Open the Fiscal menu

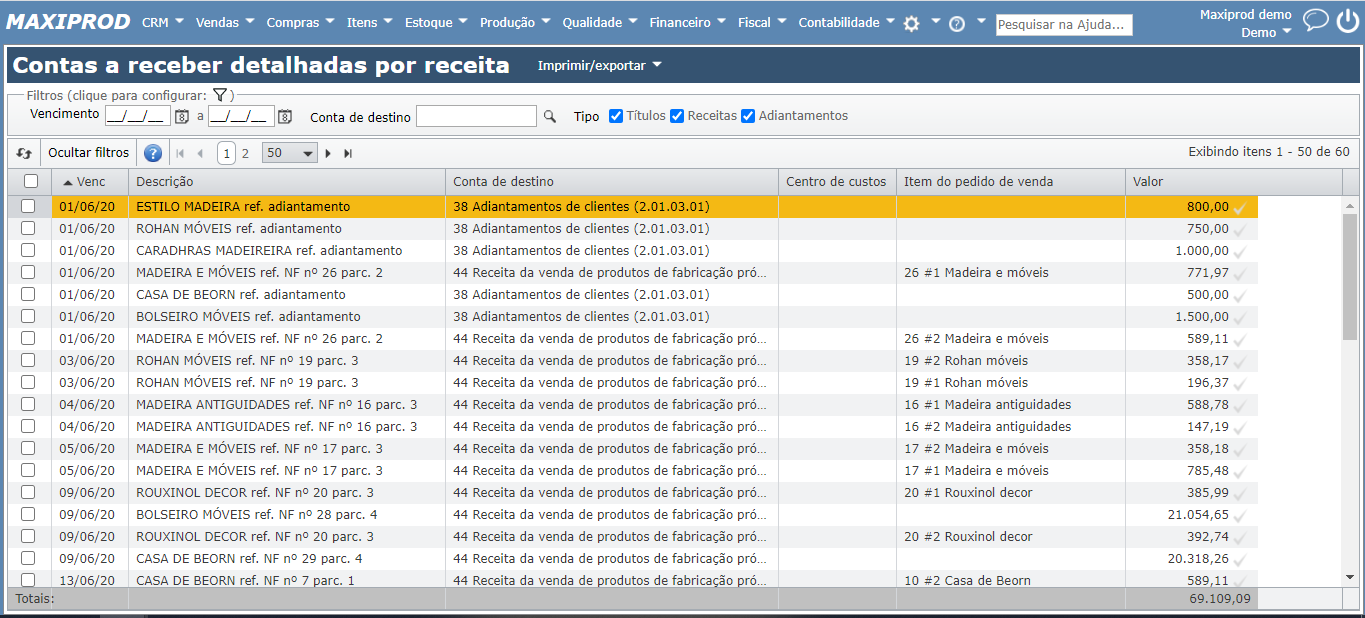click(x=762, y=22)
